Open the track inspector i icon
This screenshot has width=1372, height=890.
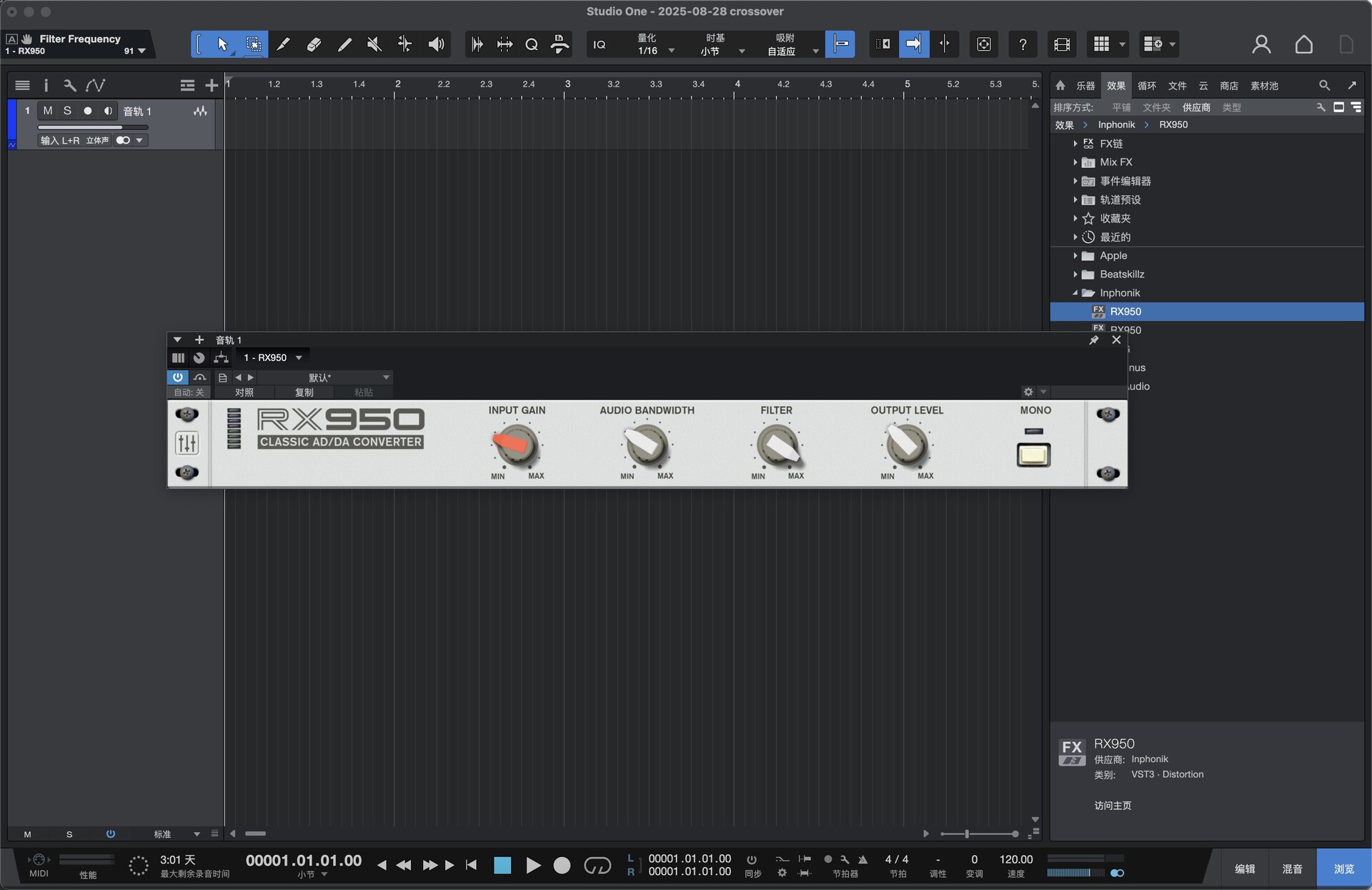click(x=46, y=86)
